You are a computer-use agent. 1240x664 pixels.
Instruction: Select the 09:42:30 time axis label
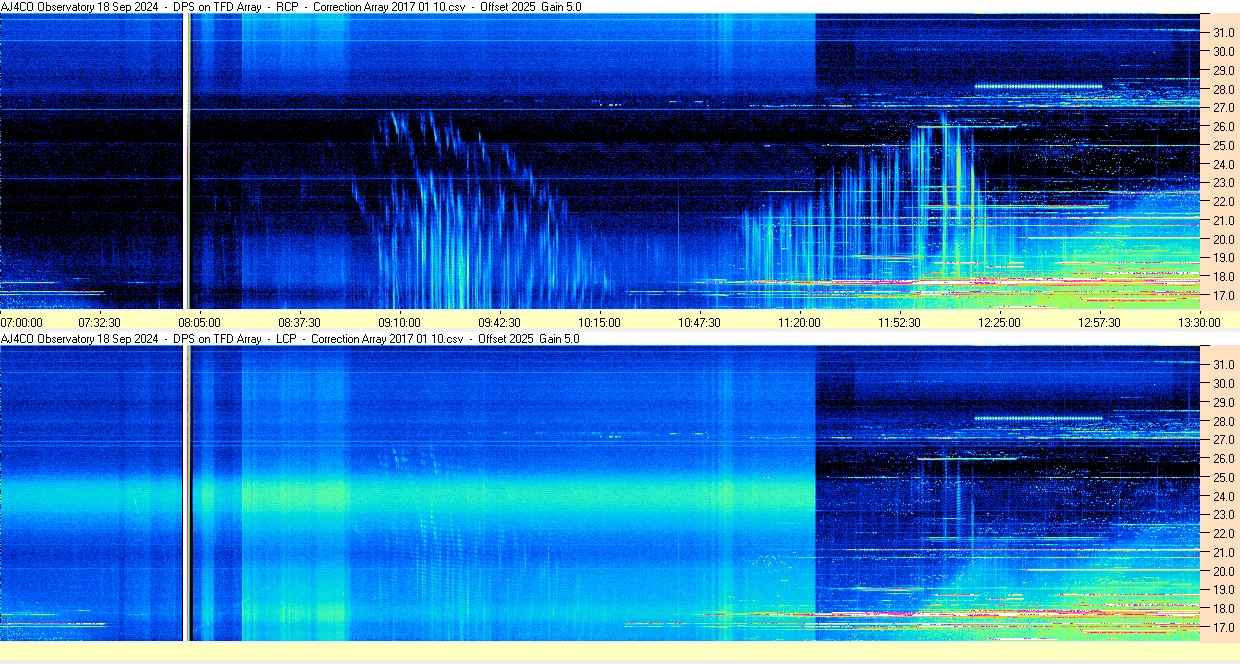click(499, 322)
